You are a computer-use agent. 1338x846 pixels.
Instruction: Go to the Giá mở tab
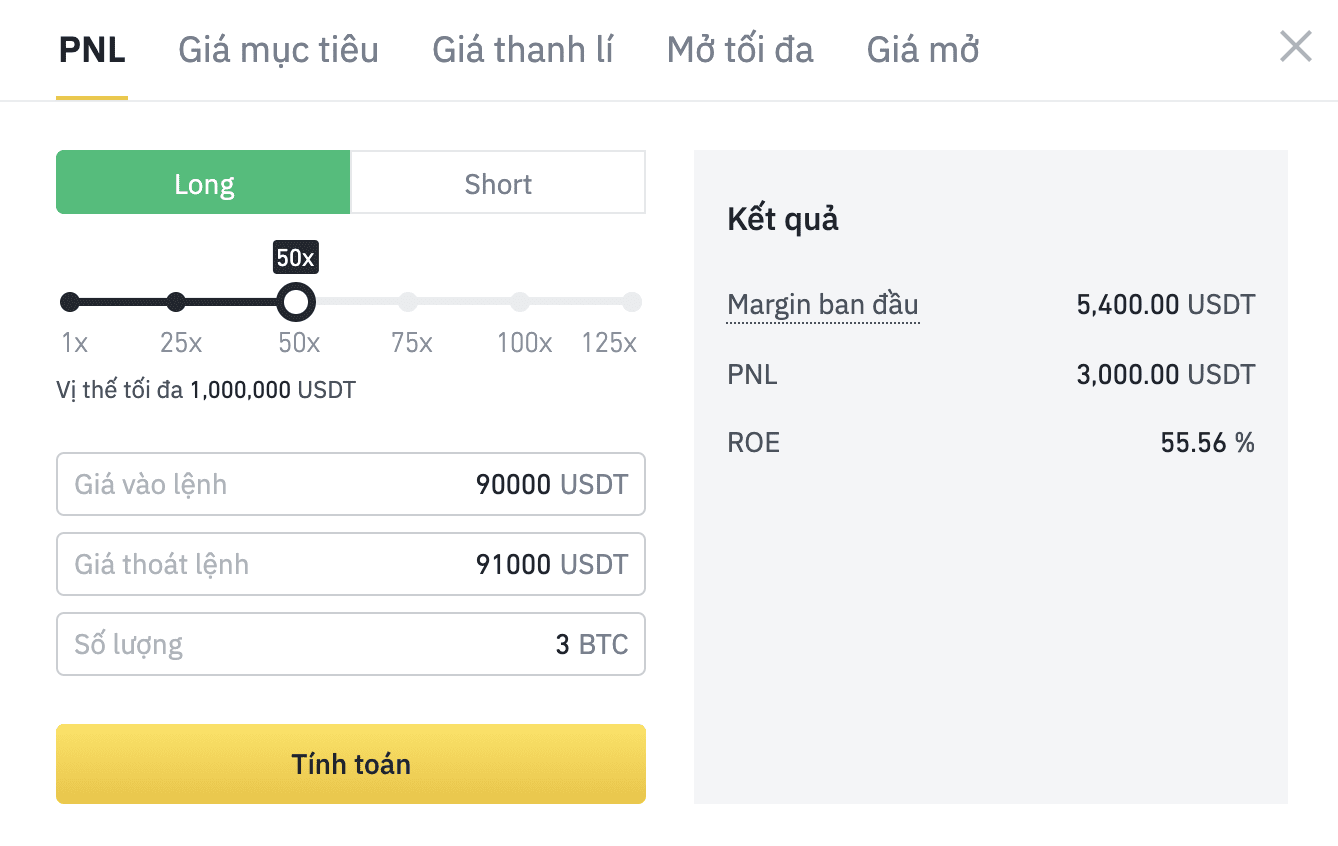click(x=922, y=49)
